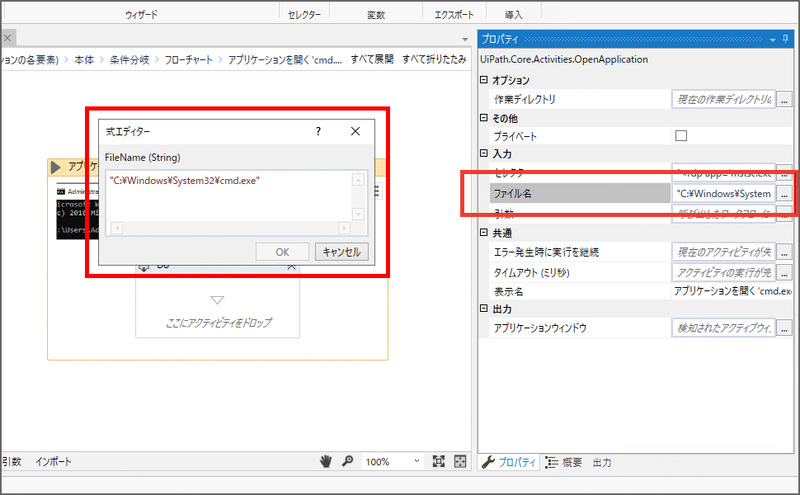This screenshot has width=800, height=495.
Task: Open the プロパティ panel options dropdown
Action: 772,39
